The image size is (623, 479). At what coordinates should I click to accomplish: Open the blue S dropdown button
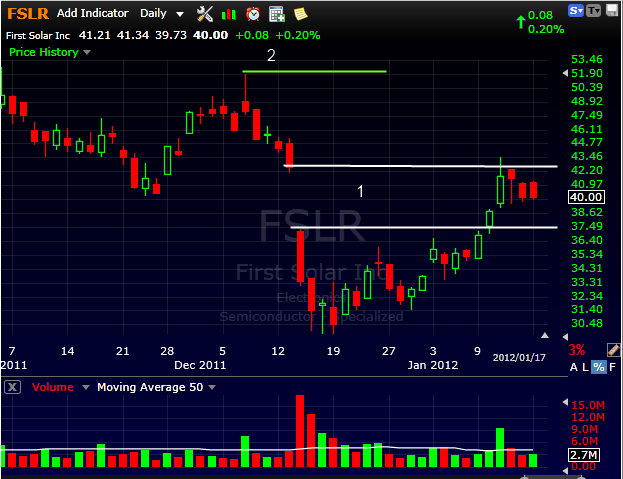click(576, 11)
